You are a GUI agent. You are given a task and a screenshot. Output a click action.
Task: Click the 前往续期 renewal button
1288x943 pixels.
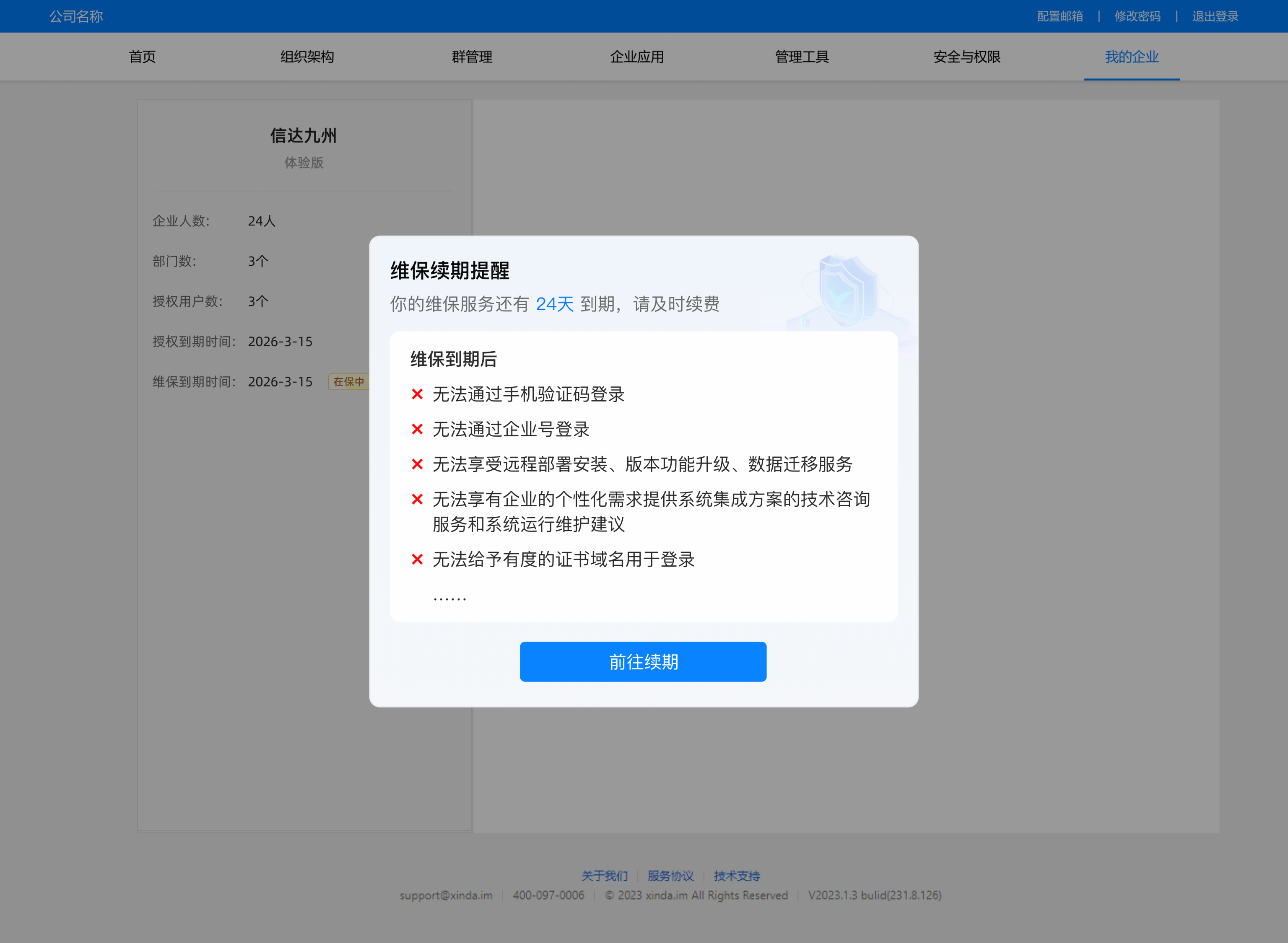(x=643, y=662)
